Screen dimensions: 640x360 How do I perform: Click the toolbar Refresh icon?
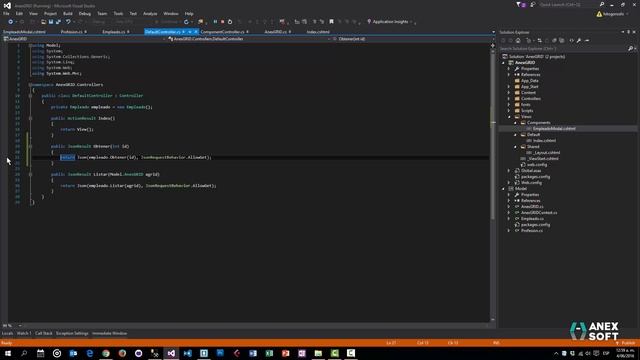[186, 22]
